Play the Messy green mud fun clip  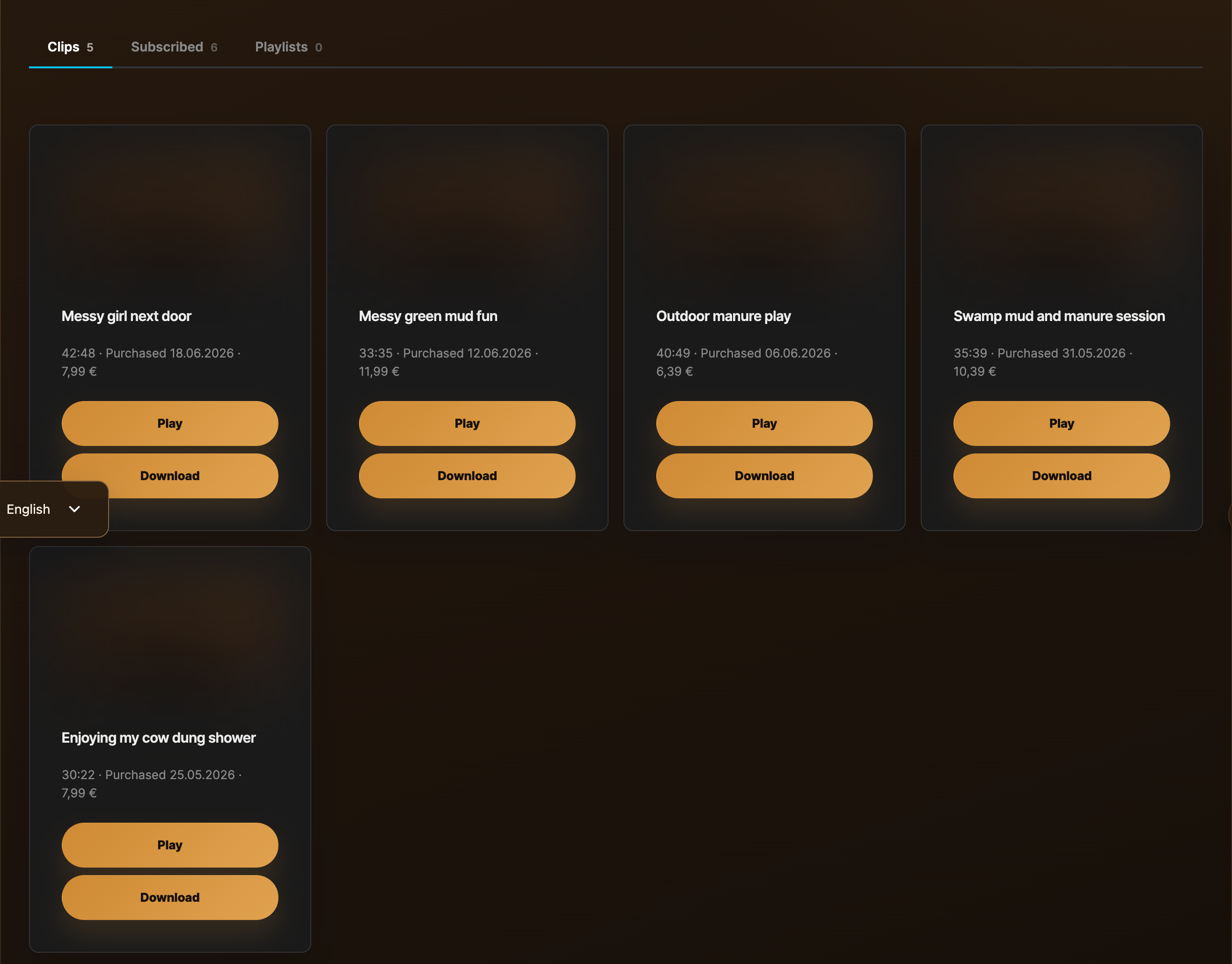coord(467,424)
